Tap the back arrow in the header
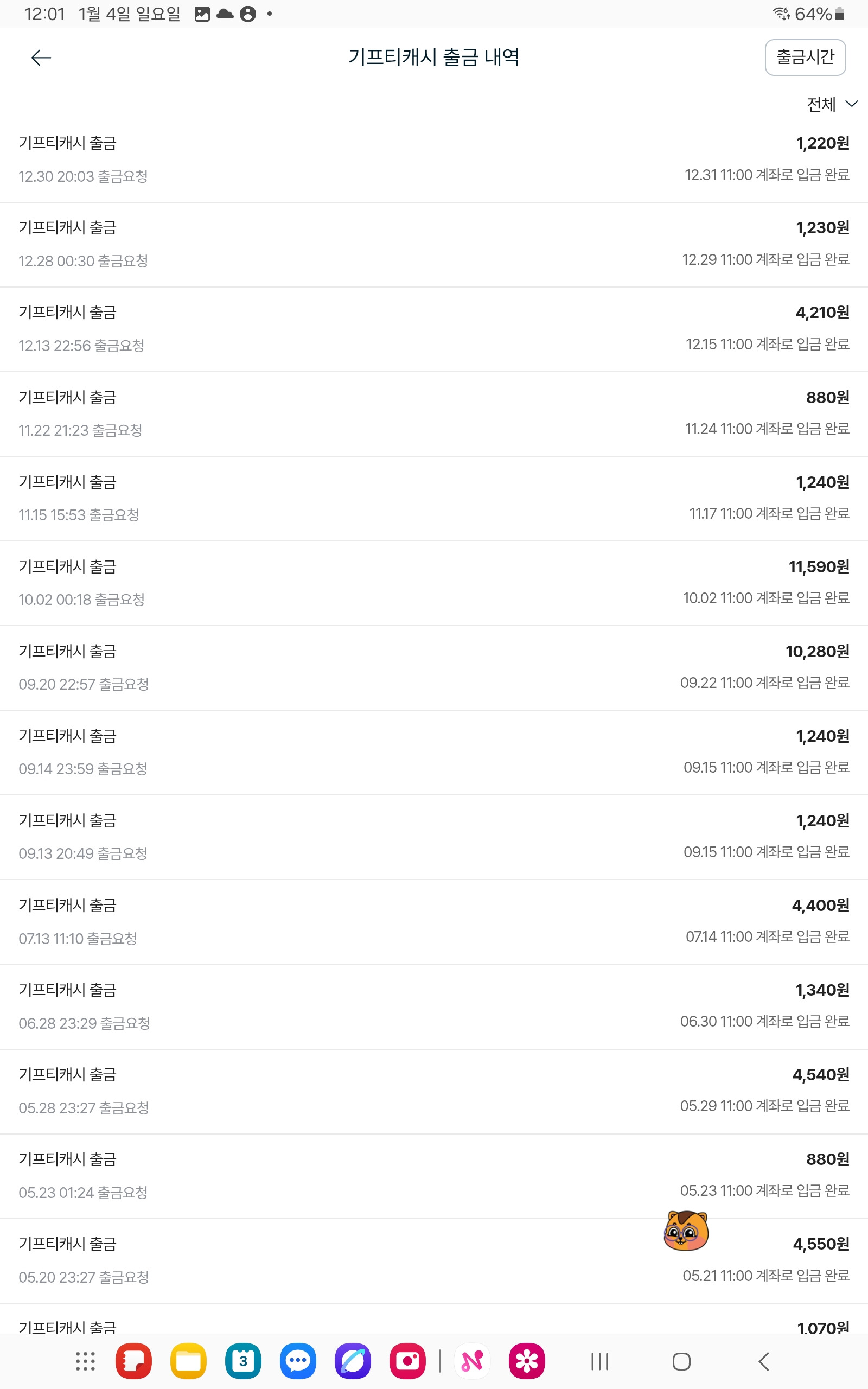 tap(41, 58)
